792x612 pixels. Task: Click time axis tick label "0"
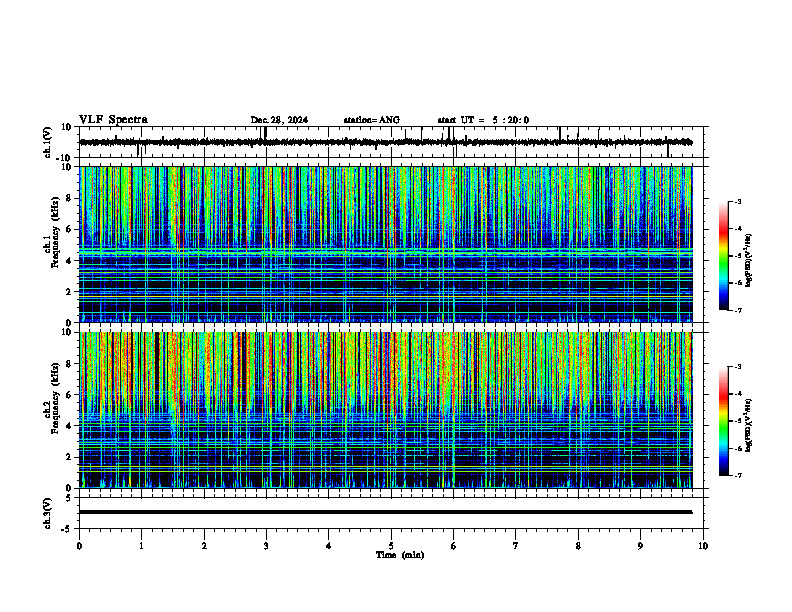tap(79, 546)
